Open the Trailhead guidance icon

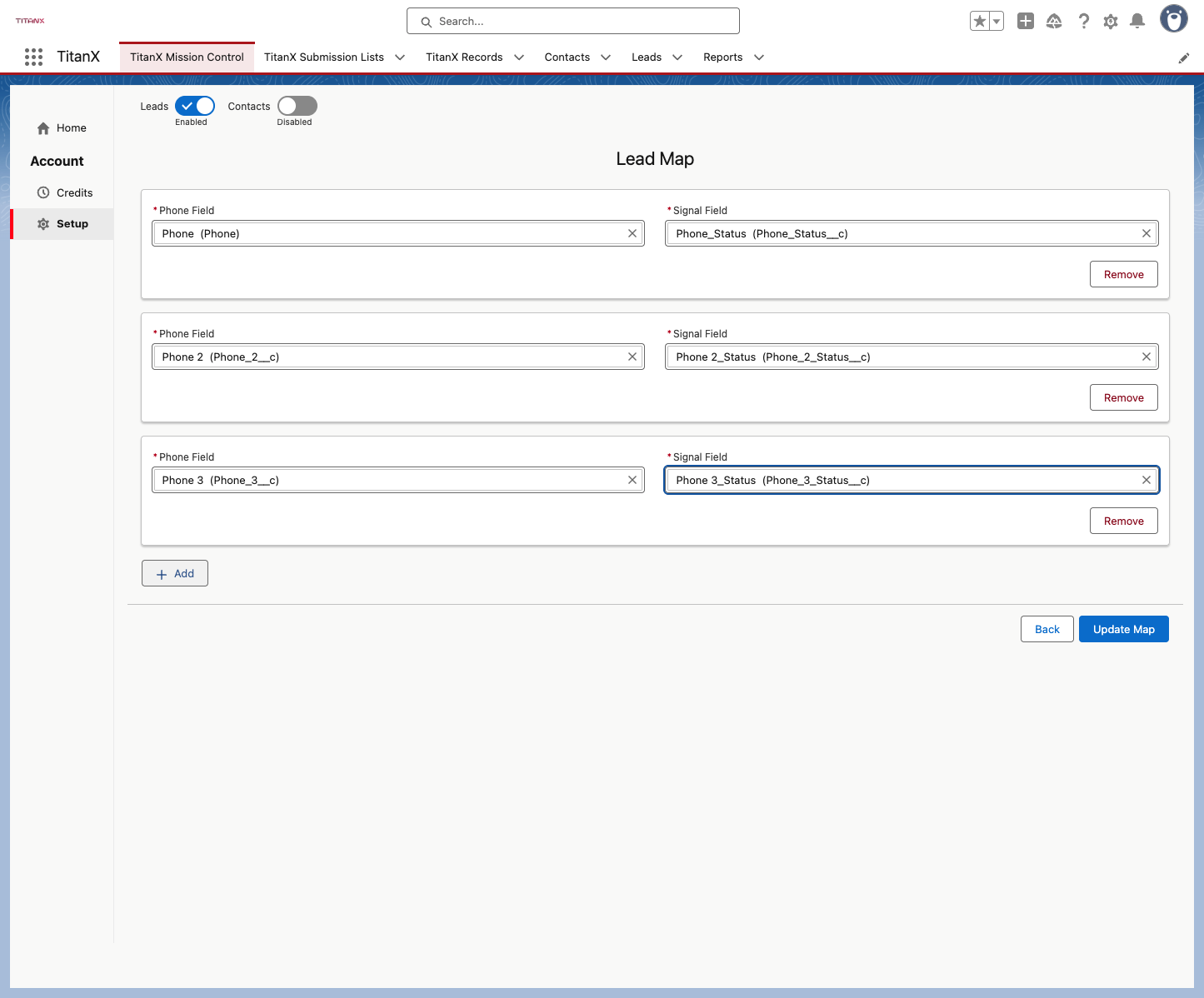1054,22
